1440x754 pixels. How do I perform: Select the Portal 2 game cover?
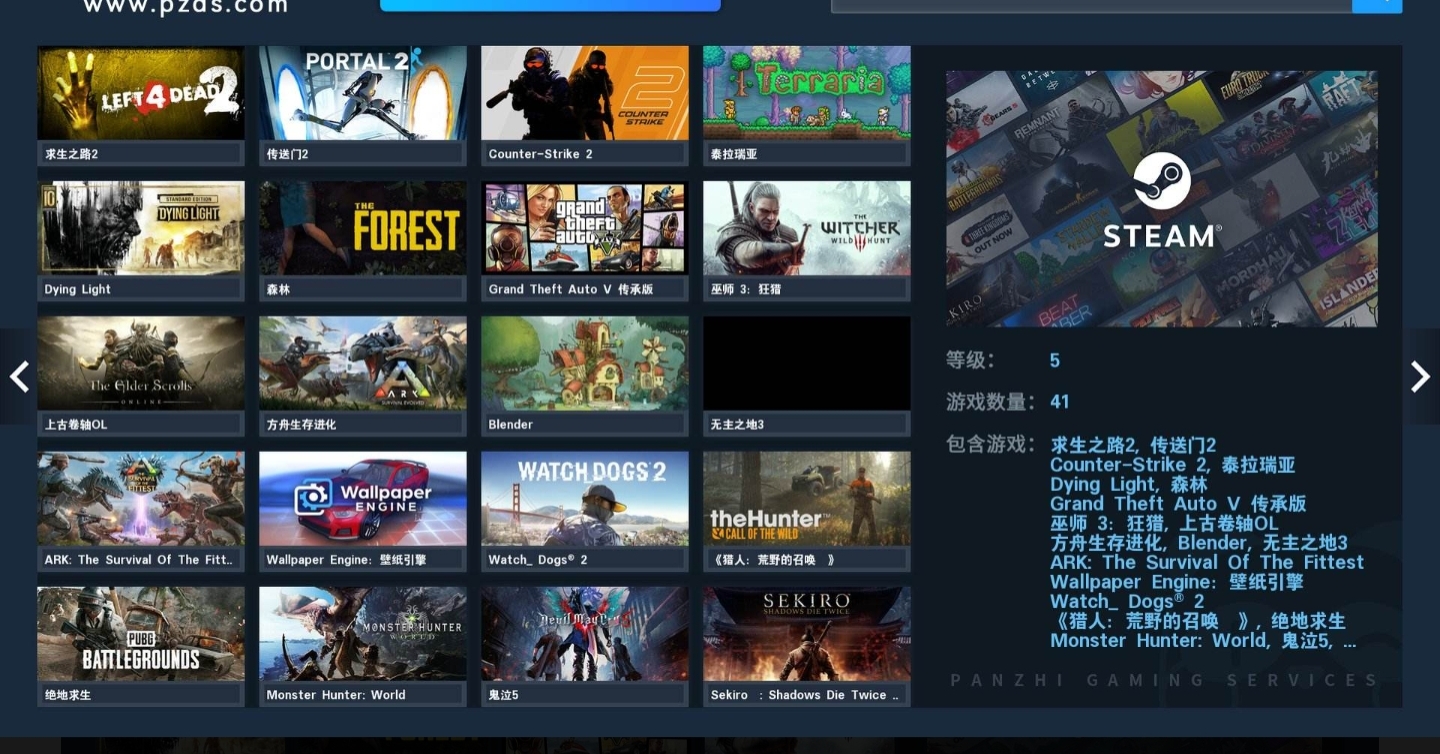tap(363, 93)
